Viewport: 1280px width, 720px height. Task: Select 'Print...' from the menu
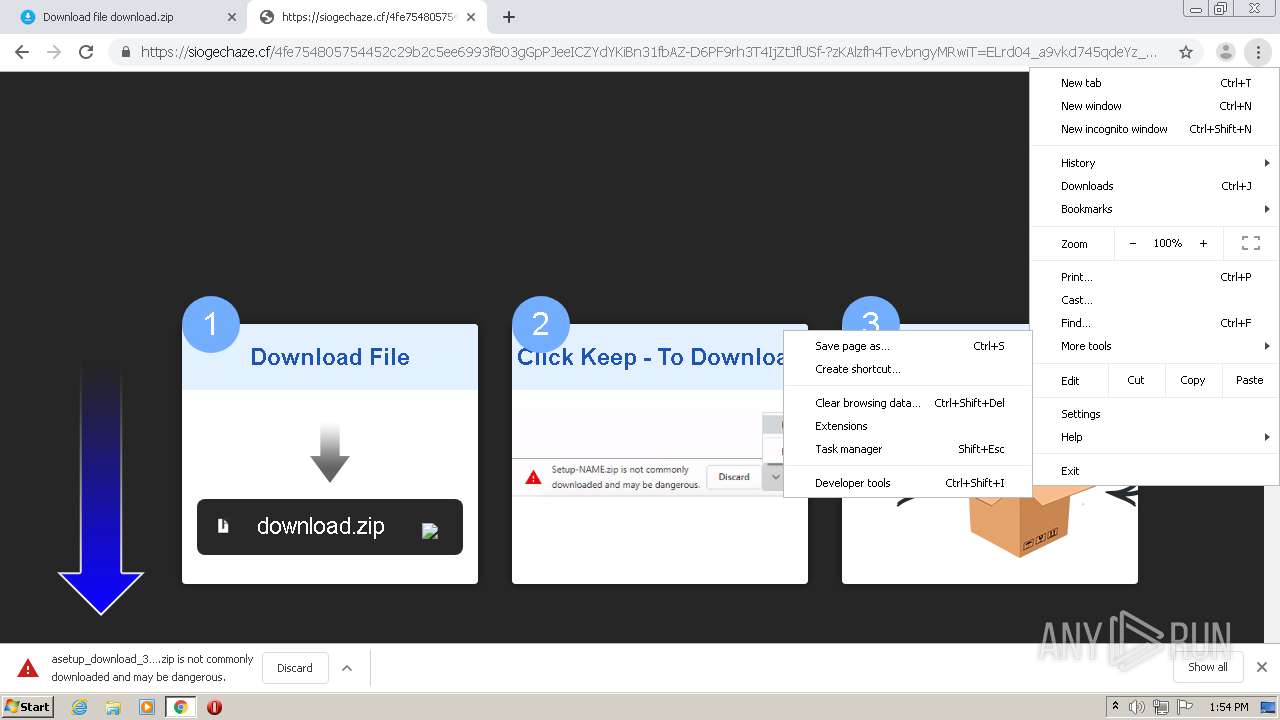pyautogui.click(x=1154, y=277)
